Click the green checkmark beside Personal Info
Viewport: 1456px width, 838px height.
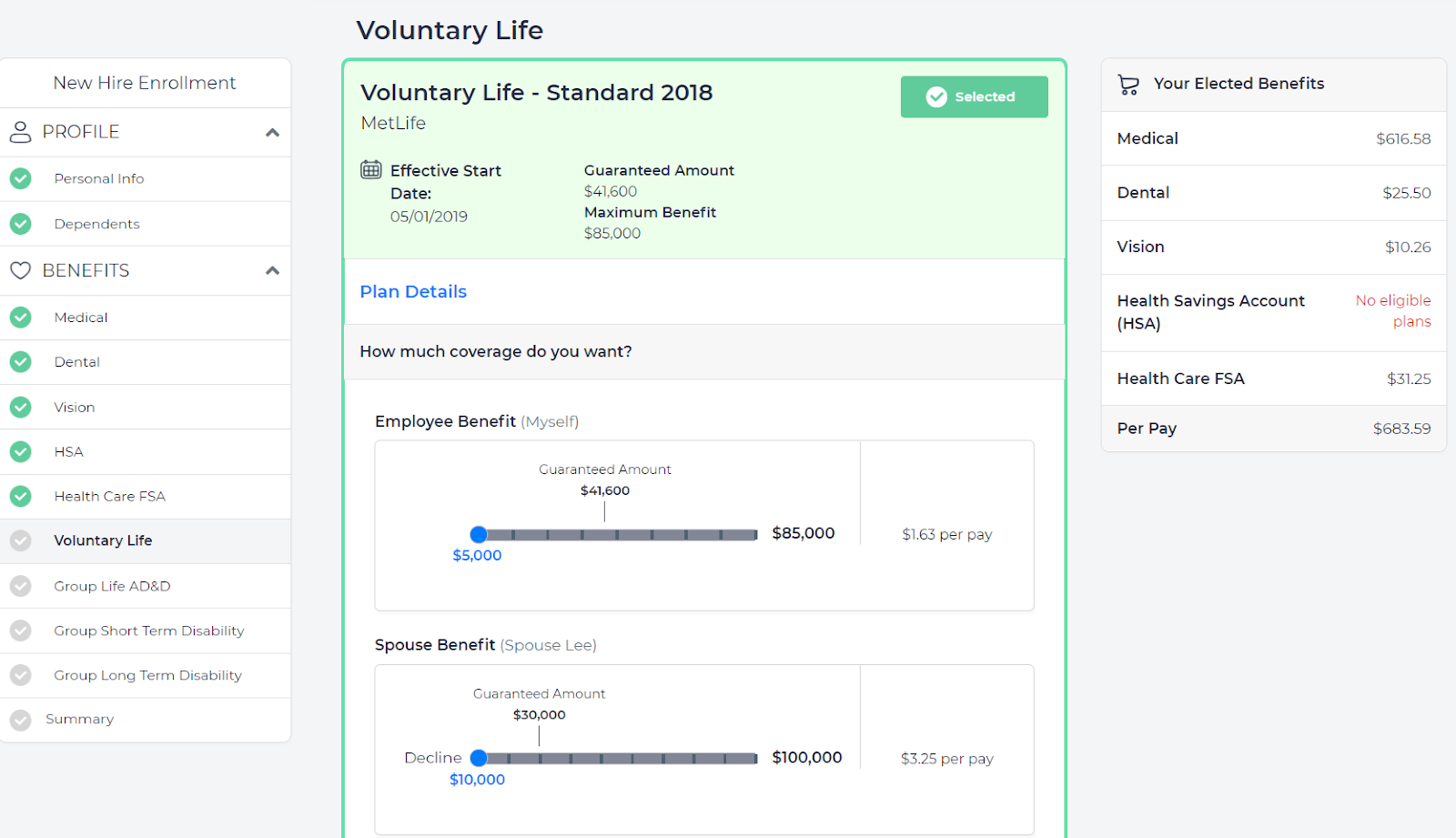point(20,178)
